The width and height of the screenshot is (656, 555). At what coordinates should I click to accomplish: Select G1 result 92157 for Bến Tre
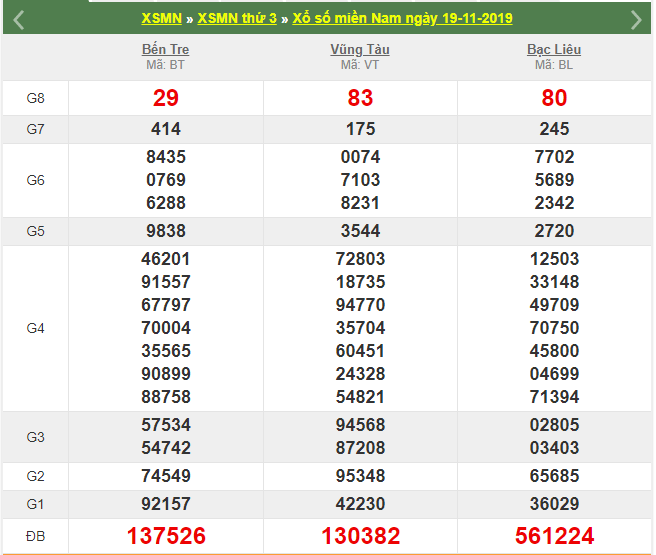[166, 504]
